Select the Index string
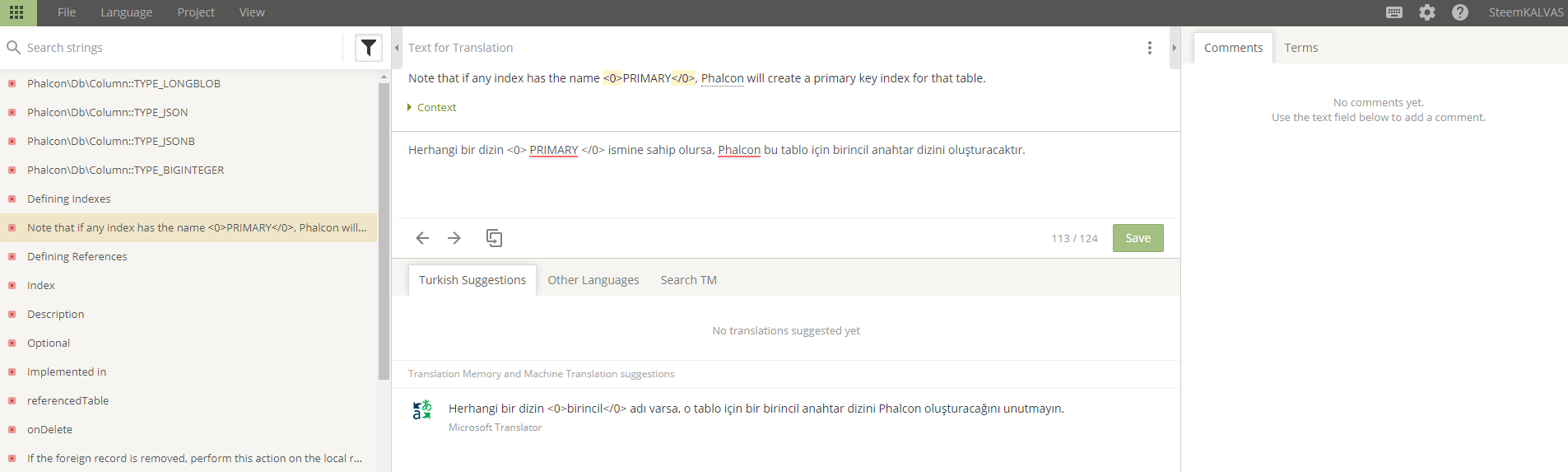Image resolution: width=1568 pixels, height=472 pixels. 188,285
